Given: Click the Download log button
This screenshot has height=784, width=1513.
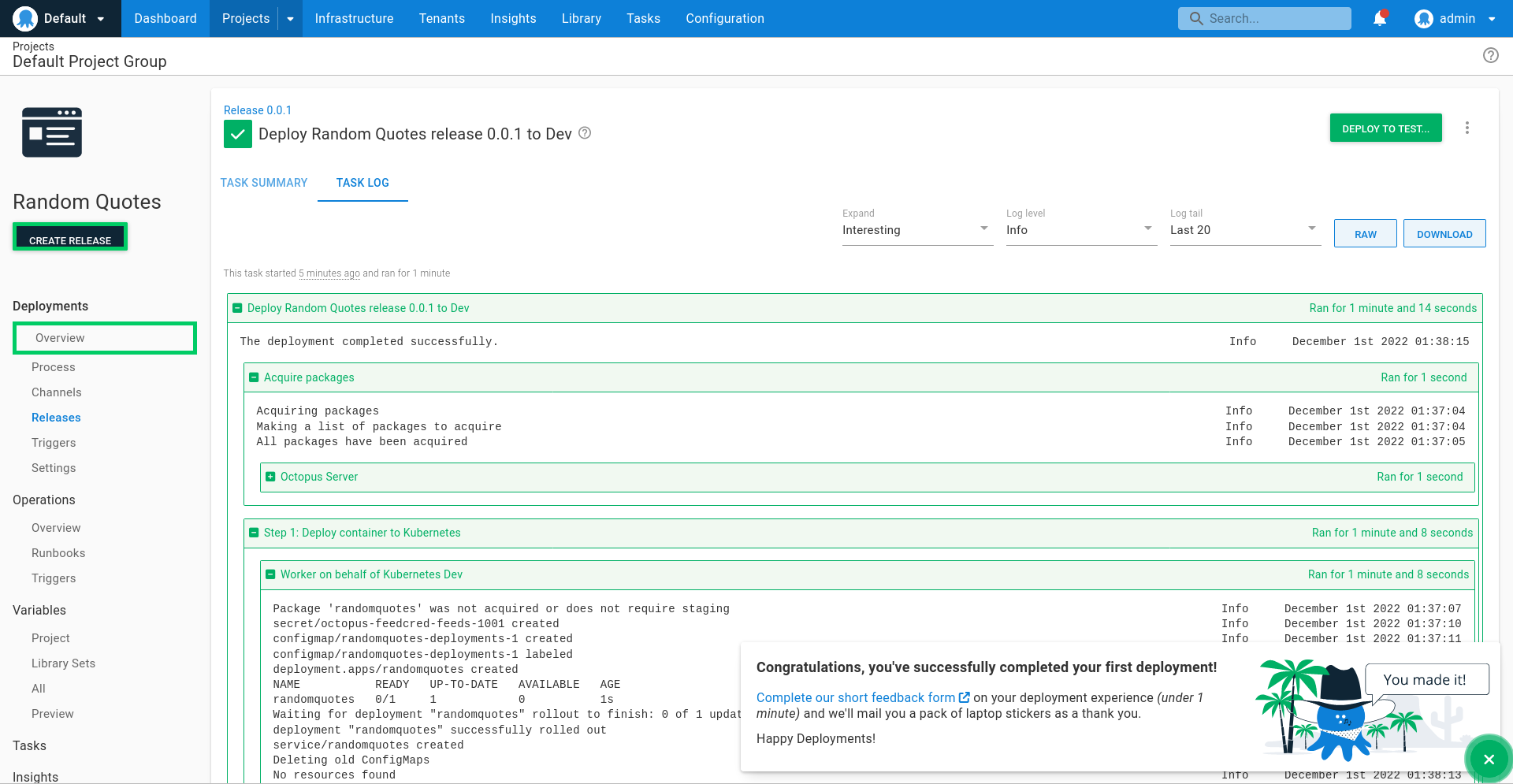Looking at the screenshot, I should click(x=1444, y=234).
